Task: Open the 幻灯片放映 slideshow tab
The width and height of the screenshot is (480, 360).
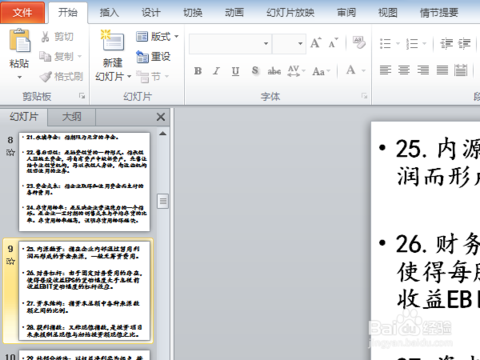Action: click(x=290, y=13)
